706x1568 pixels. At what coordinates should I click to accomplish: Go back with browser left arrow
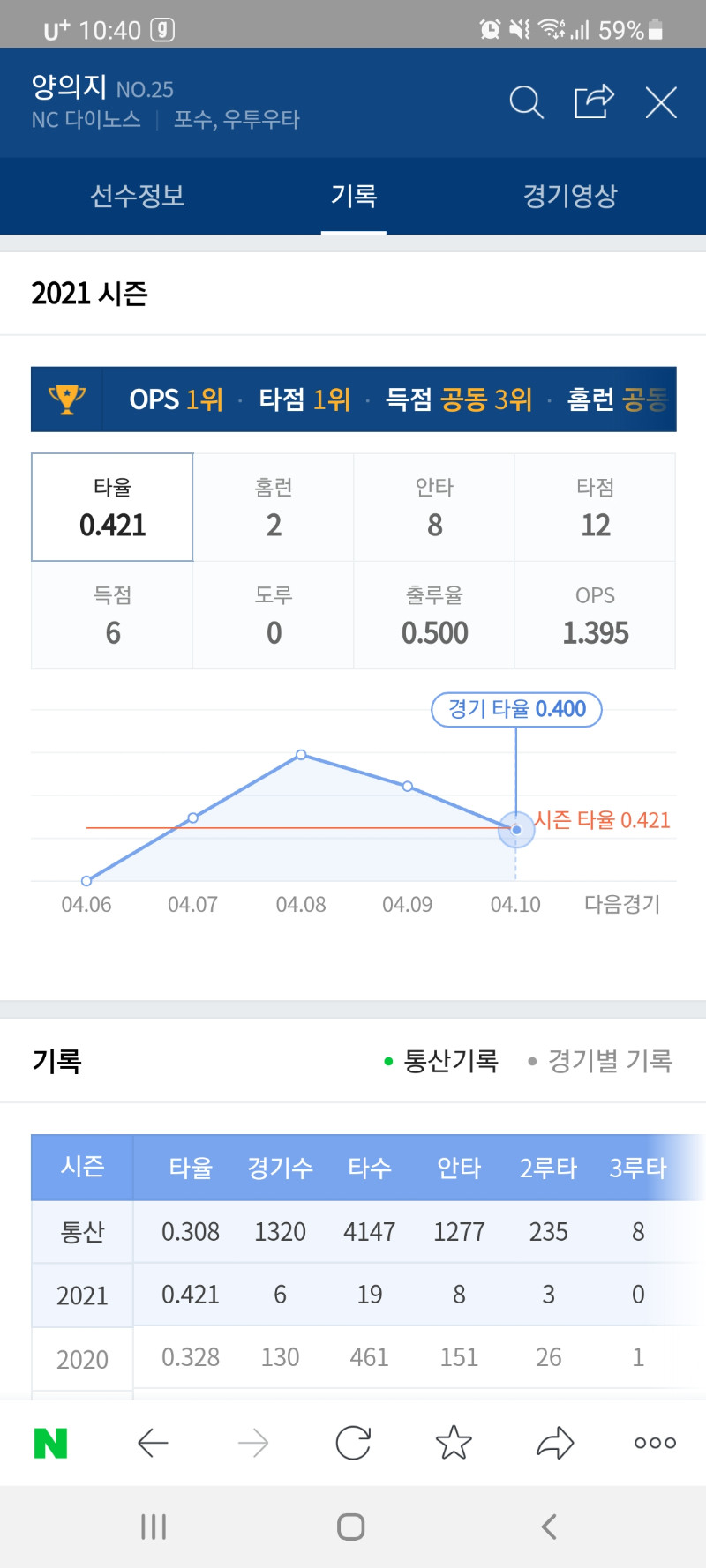153,1443
